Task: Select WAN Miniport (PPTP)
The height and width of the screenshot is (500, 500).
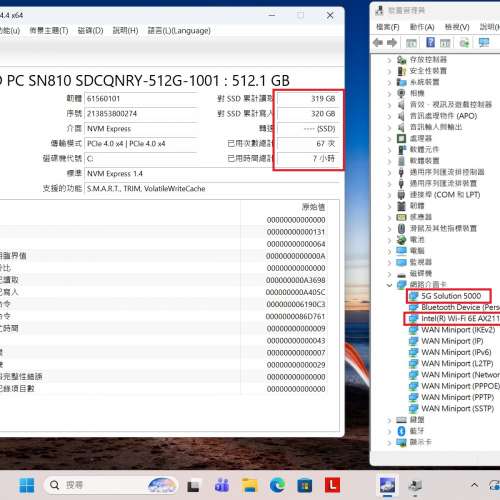Action: click(458, 398)
